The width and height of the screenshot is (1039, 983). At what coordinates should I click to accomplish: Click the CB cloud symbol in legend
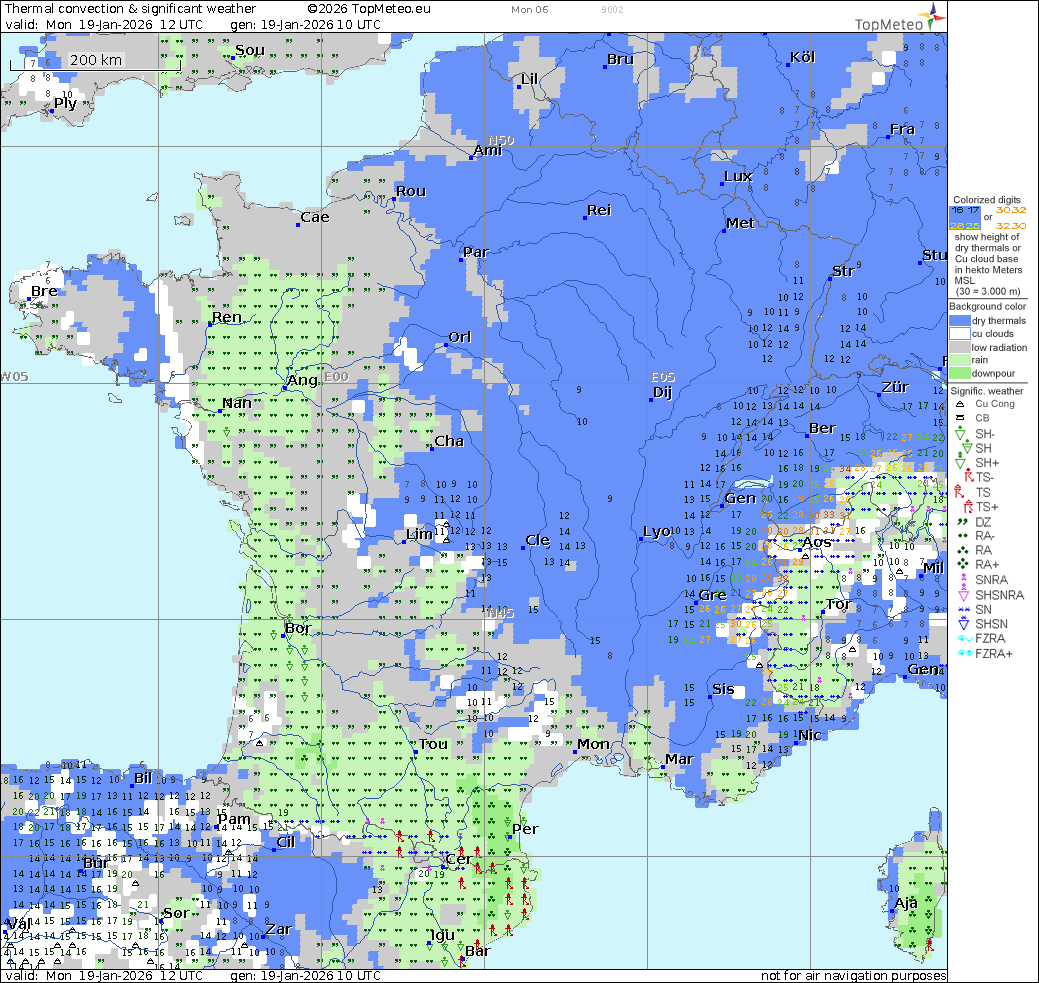tap(959, 418)
